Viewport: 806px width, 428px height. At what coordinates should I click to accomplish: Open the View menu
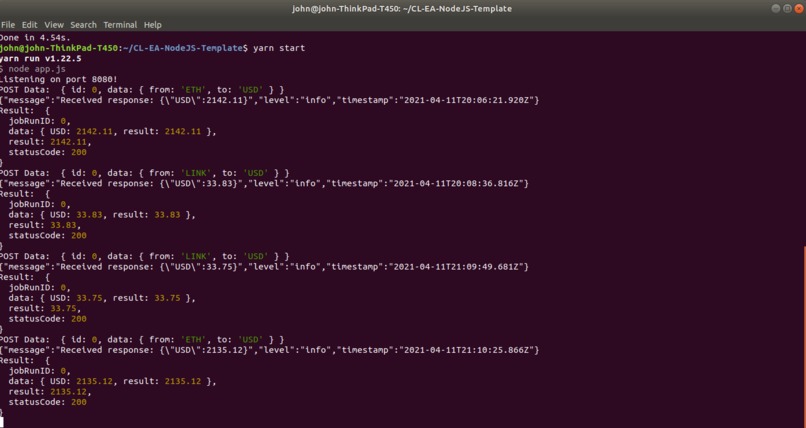tap(53, 25)
